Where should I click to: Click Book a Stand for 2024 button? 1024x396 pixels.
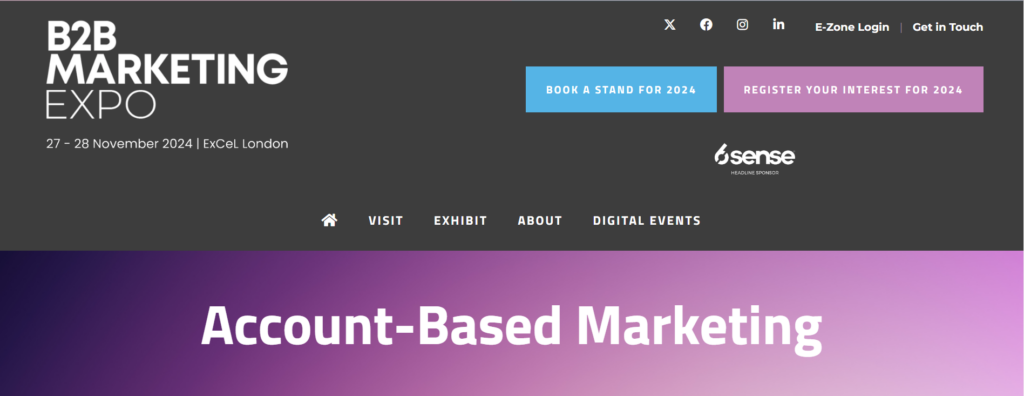[621, 90]
